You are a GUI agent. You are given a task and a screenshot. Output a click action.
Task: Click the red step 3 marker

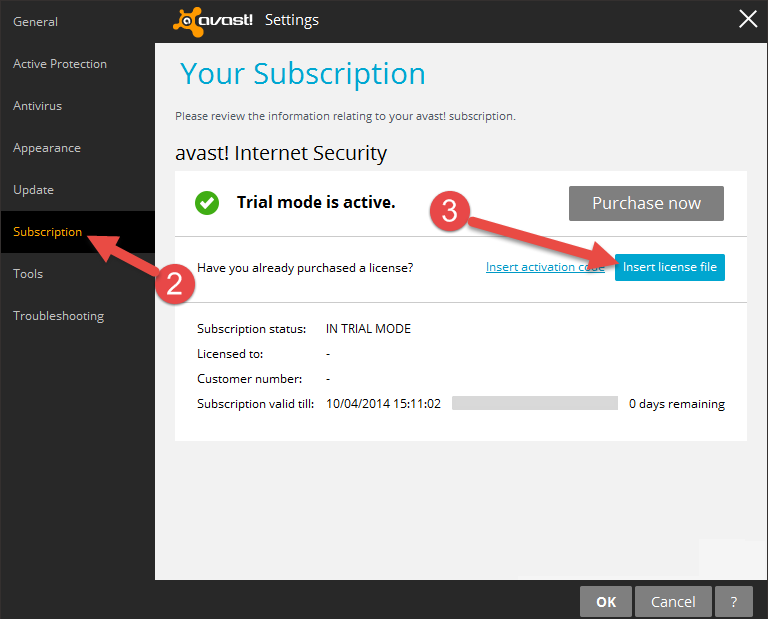coord(449,212)
